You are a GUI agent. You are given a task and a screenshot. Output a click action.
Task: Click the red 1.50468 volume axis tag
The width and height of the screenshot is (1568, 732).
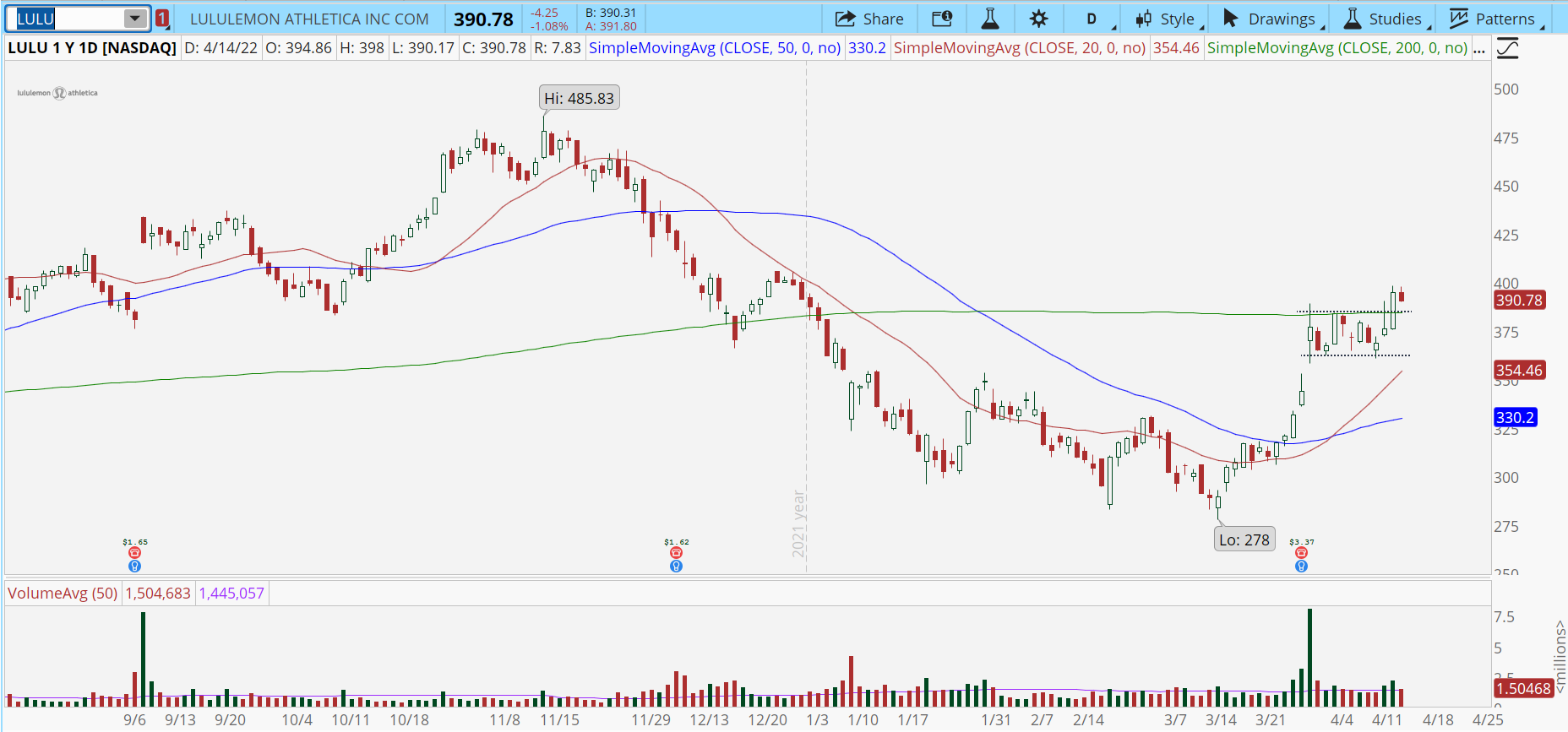coord(1523,688)
